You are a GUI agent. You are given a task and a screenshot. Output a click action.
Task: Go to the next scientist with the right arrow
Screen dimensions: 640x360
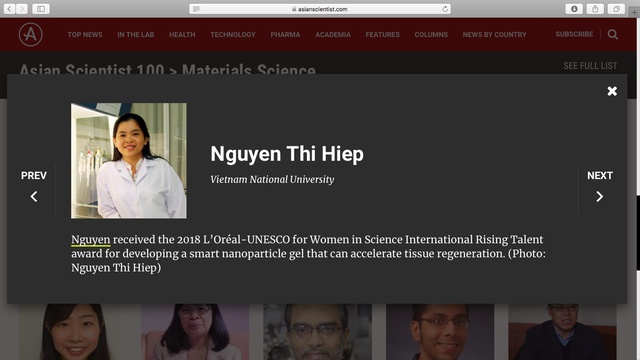click(x=600, y=197)
